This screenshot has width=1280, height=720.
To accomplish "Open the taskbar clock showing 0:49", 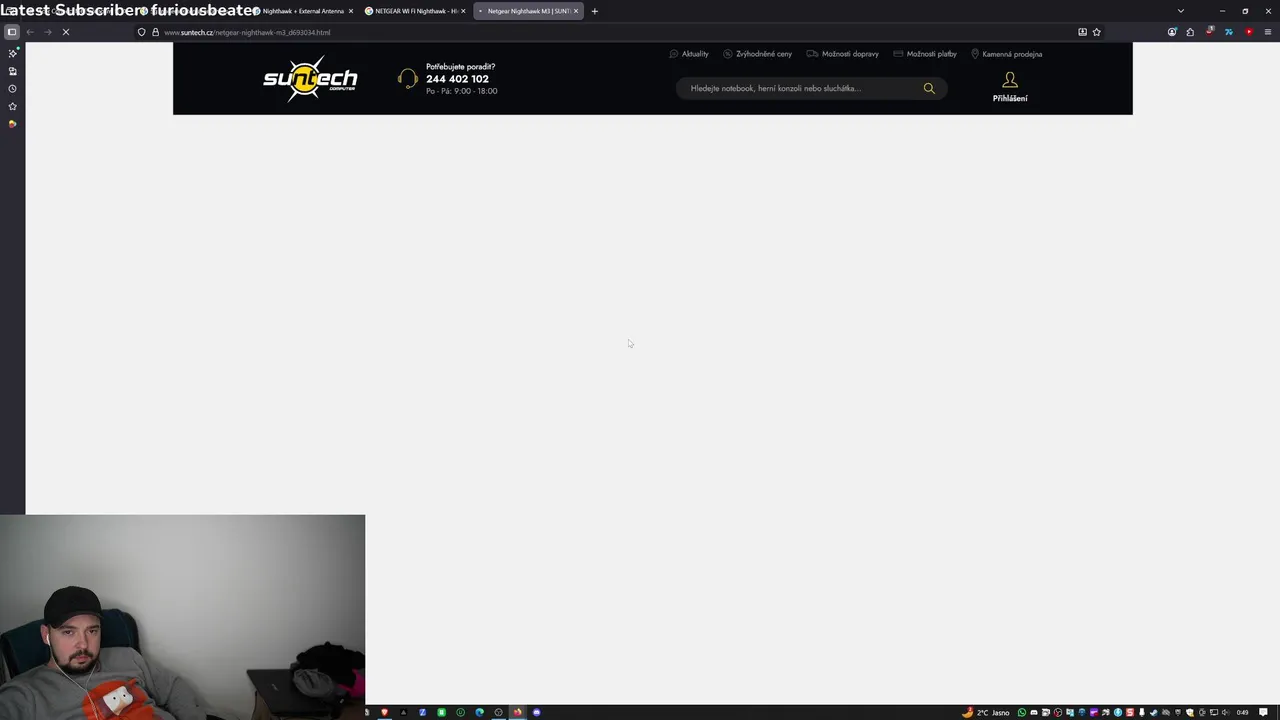I will [1243, 712].
